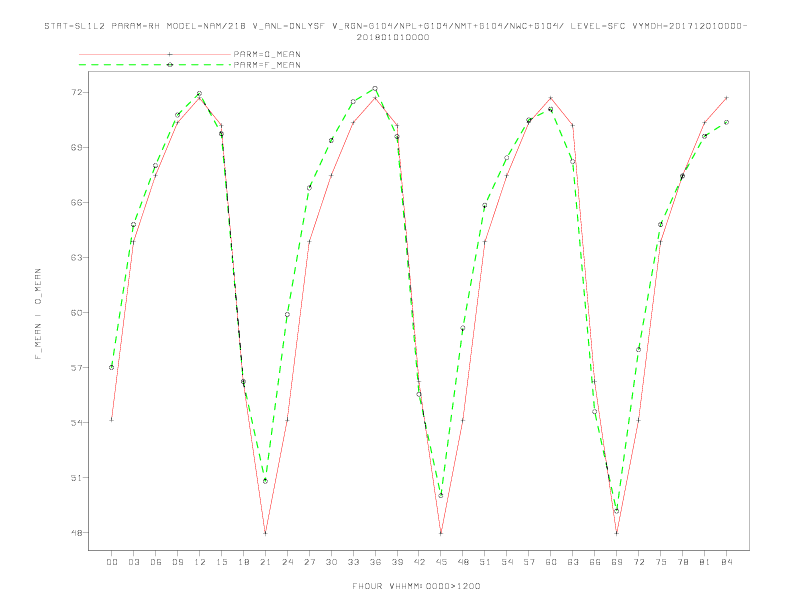The image size is (792, 612).
Task: Click the x-axis tick label 33
Action: click(x=353, y=562)
